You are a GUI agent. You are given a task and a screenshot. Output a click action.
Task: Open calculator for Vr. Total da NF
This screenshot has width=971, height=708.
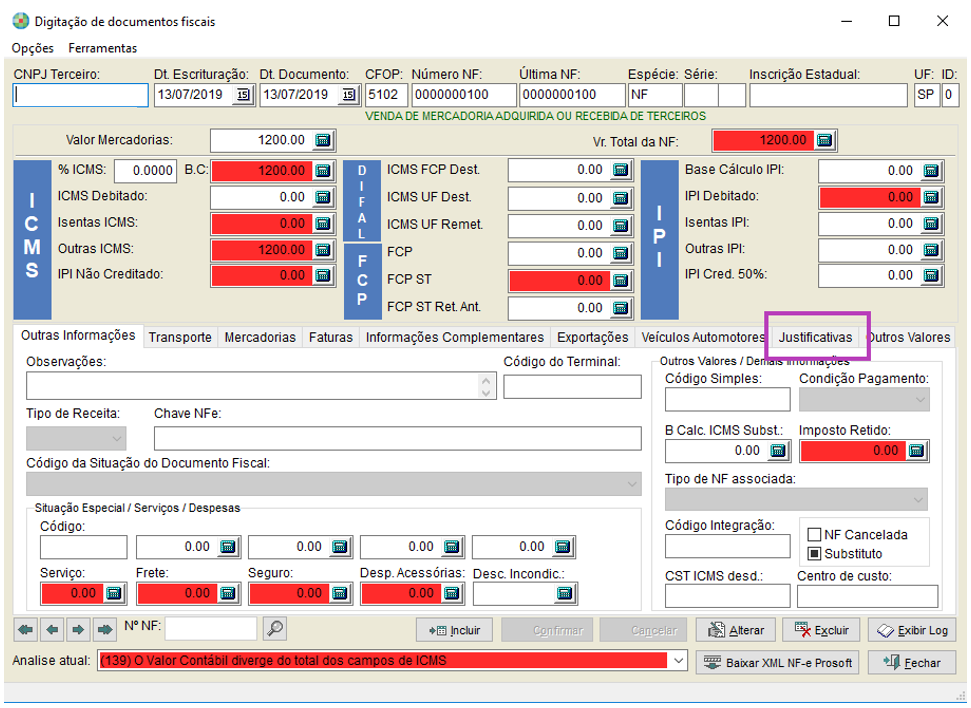click(x=824, y=141)
